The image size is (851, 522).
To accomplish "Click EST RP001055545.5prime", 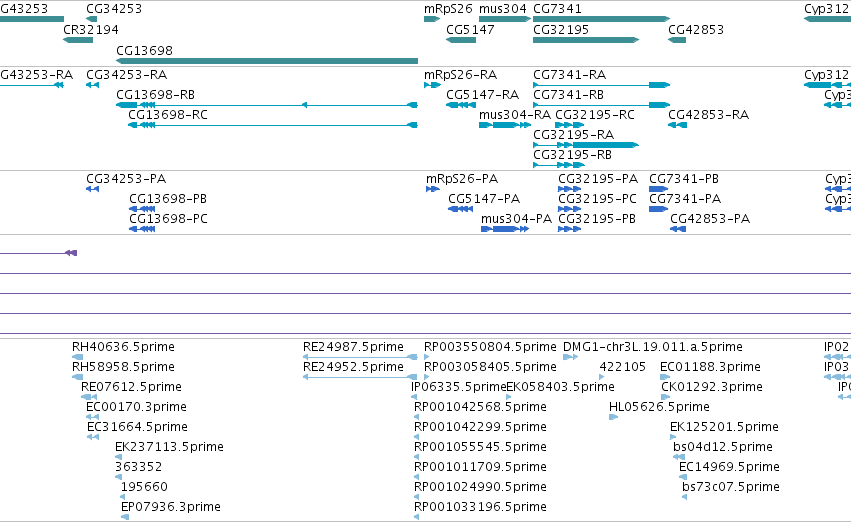I will [x=480, y=447].
